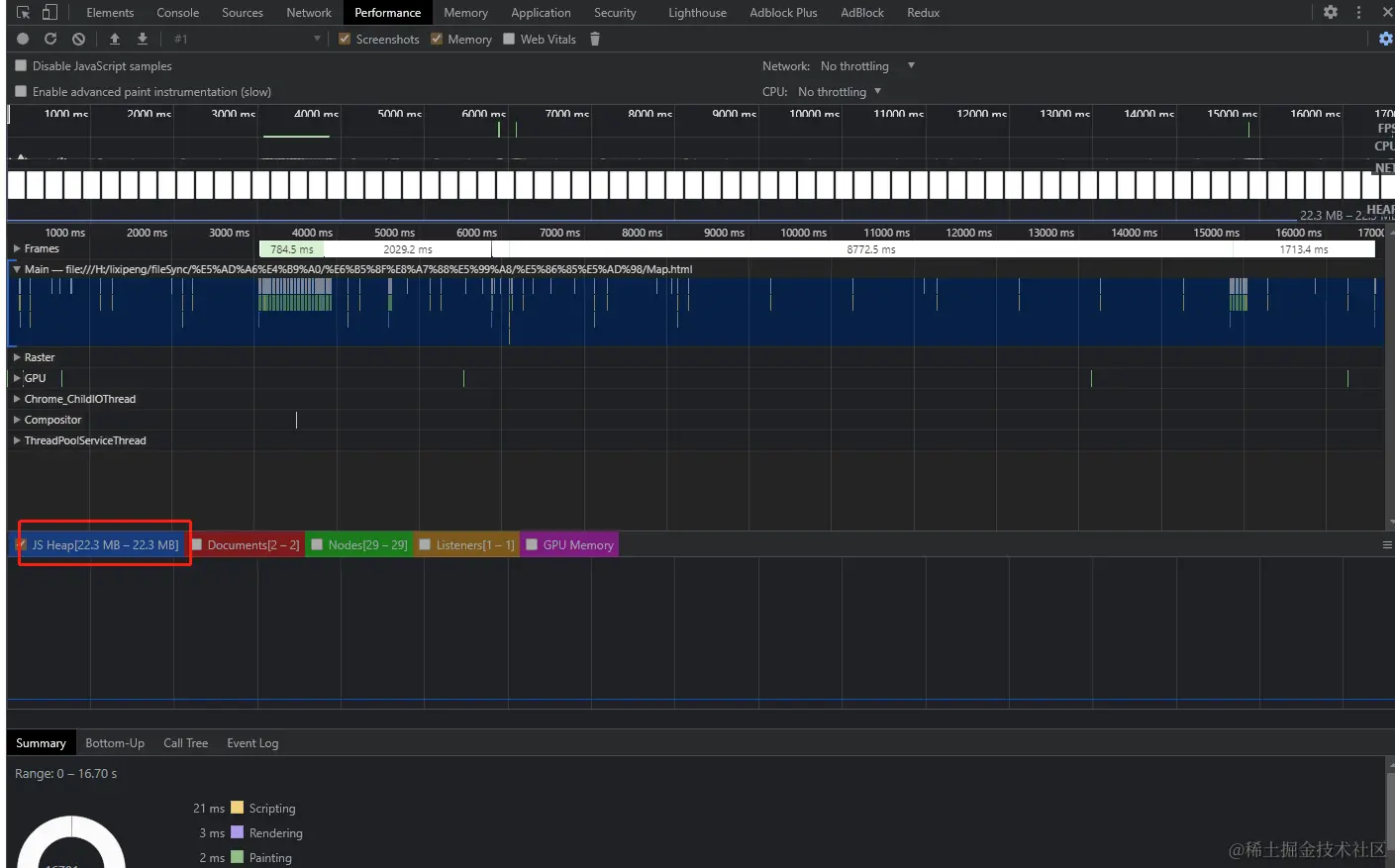Select the Summary details tab

pos(41,743)
